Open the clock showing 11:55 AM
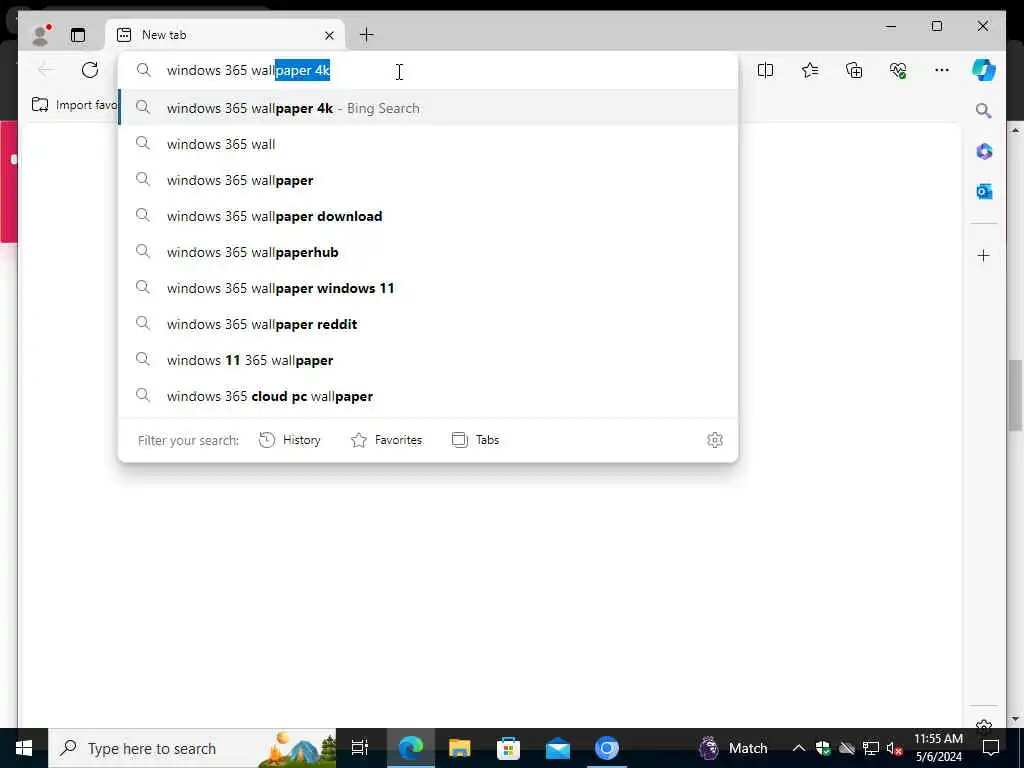This screenshot has width=1024, height=768. point(938,748)
